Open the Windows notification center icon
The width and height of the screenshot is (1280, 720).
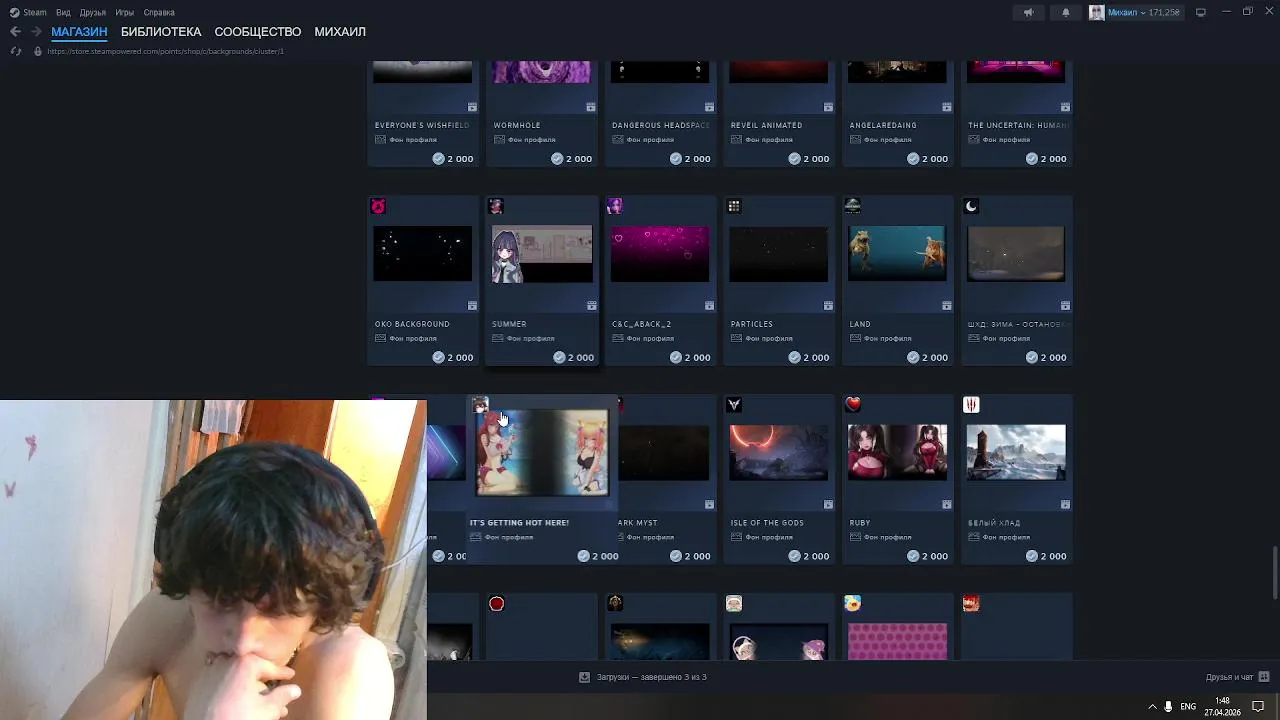[1258, 706]
